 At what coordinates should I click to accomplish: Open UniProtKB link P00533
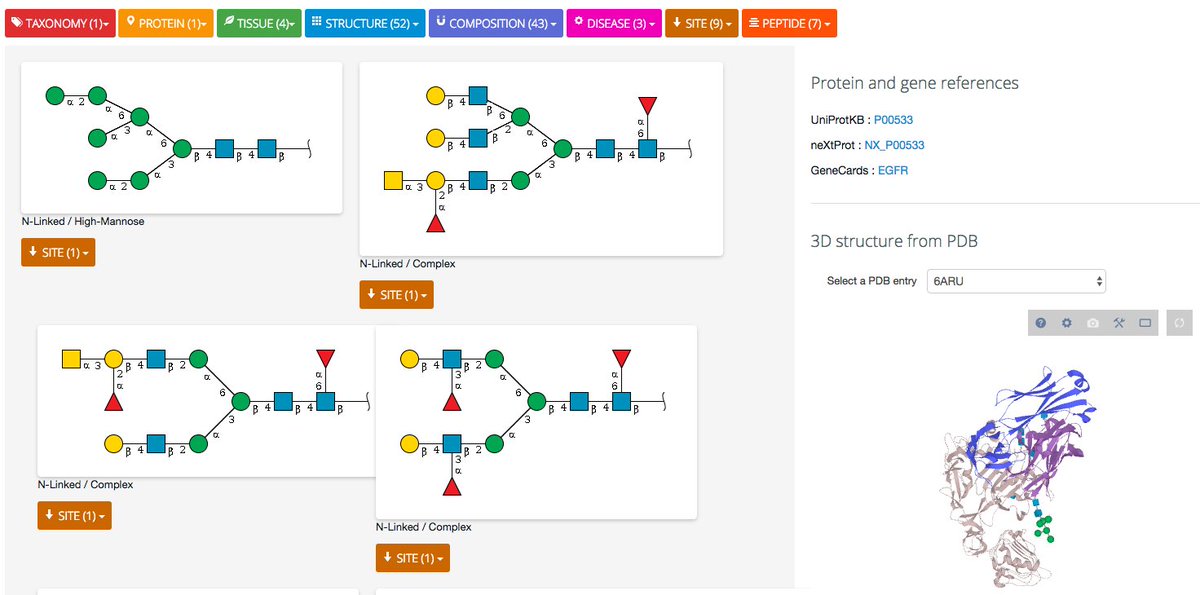[893, 120]
